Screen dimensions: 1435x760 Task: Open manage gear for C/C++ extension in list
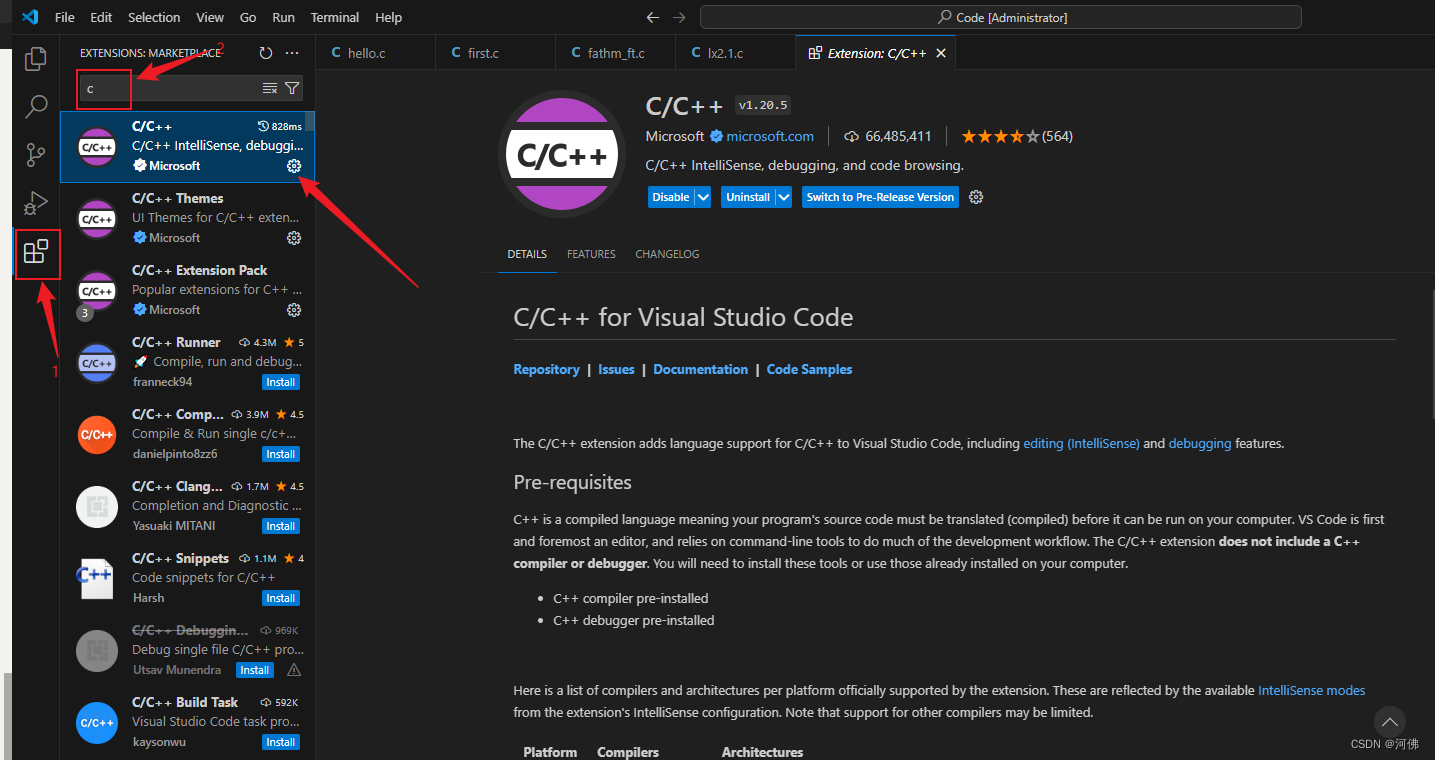click(294, 166)
